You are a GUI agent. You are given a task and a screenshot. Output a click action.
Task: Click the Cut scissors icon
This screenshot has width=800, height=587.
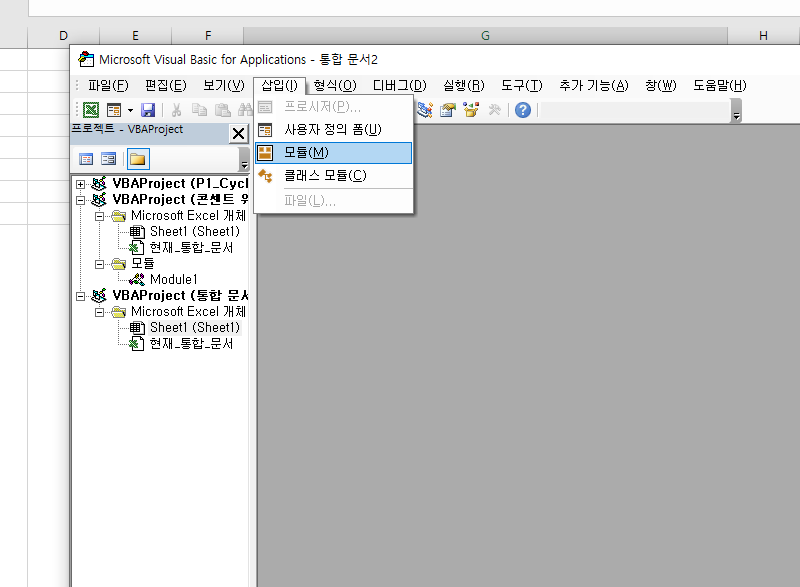coord(177,110)
